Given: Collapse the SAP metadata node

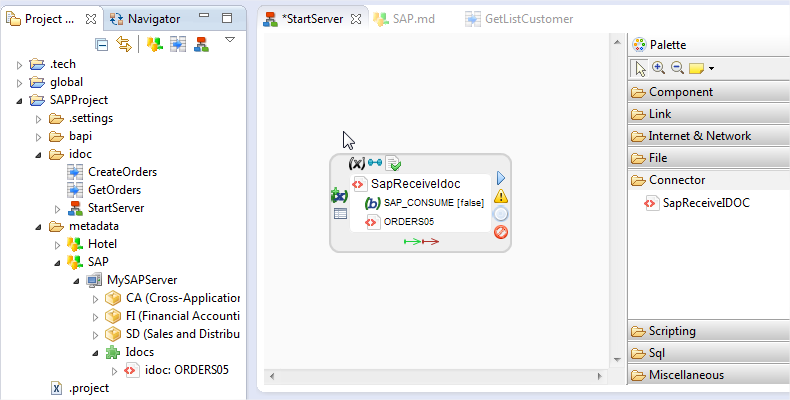Looking at the screenshot, I should click(x=57, y=262).
